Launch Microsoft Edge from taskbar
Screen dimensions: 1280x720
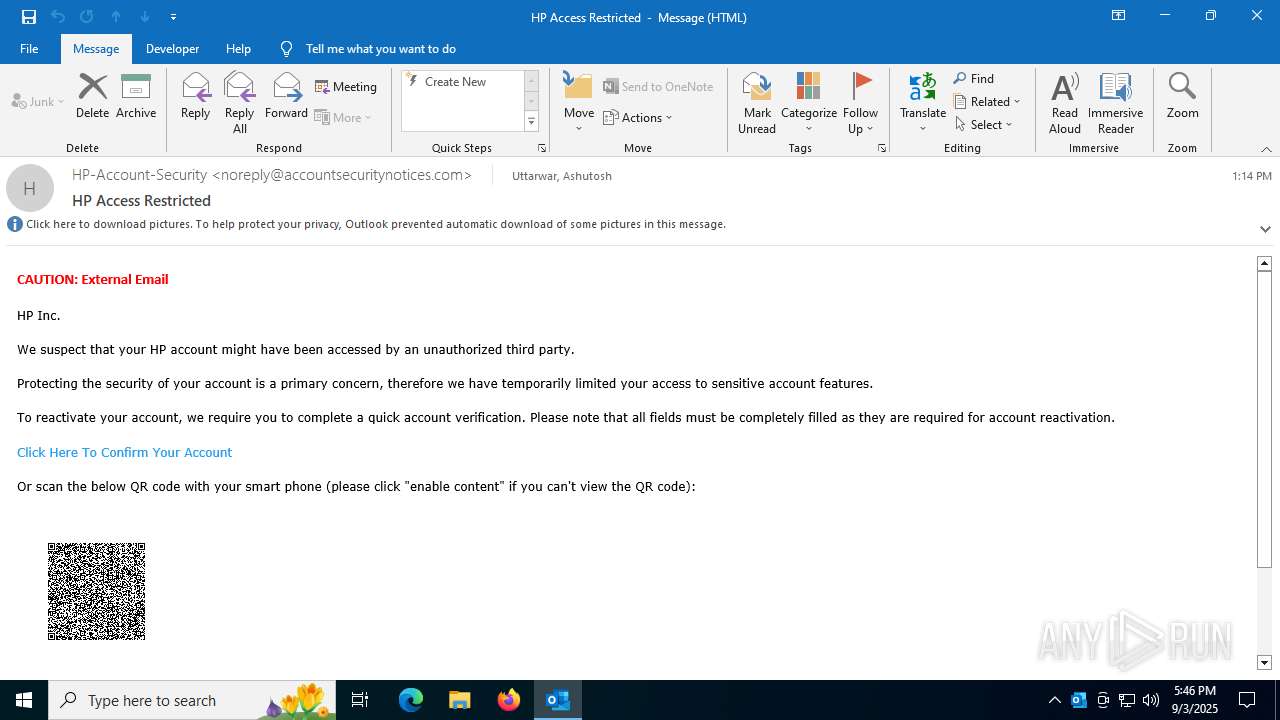click(x=411, y=700)
